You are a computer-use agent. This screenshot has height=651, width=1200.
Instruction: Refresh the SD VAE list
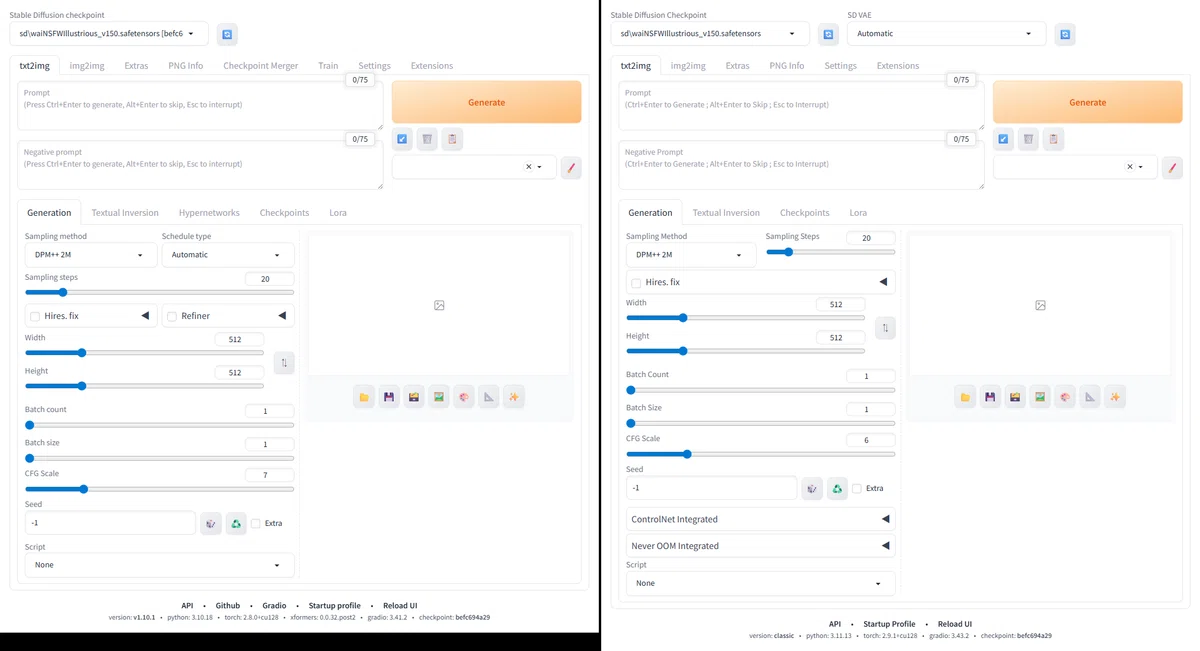tap(1065, 34)
